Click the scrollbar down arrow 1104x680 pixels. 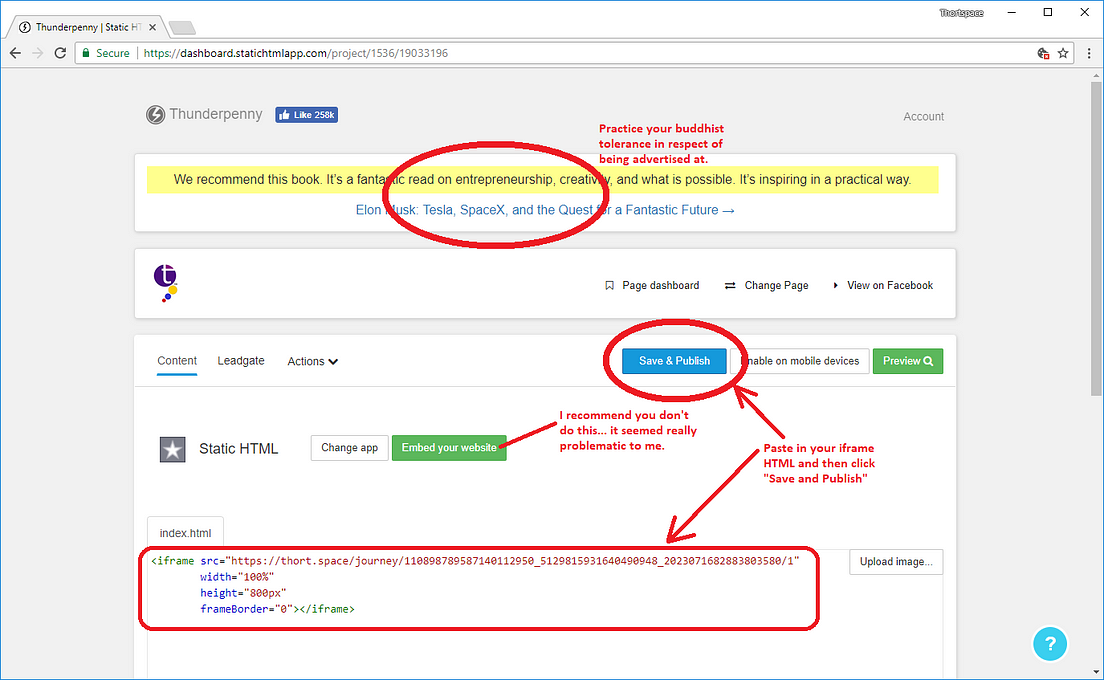pyautogui.click(x=1096, y=672)
